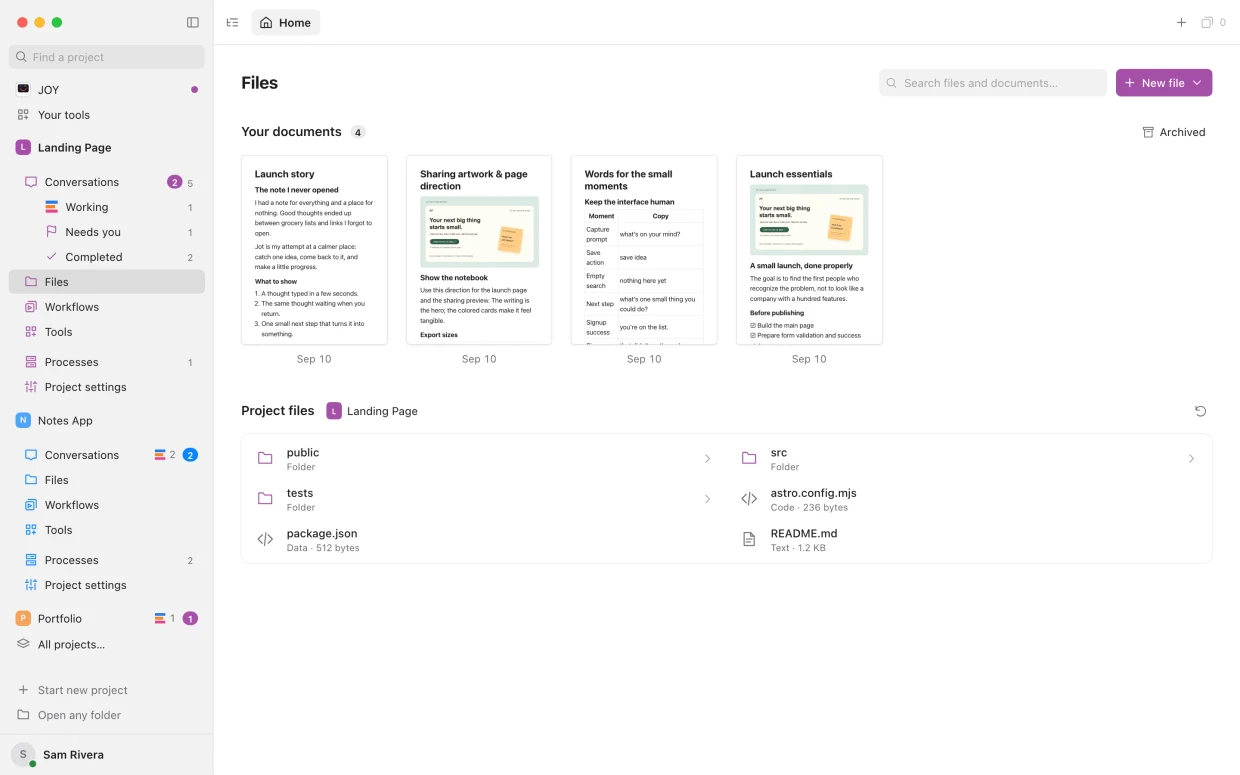Viewport: 1240px width, 775px height.
Task: Open Words for the small moments document
Action: pos(644,250)
